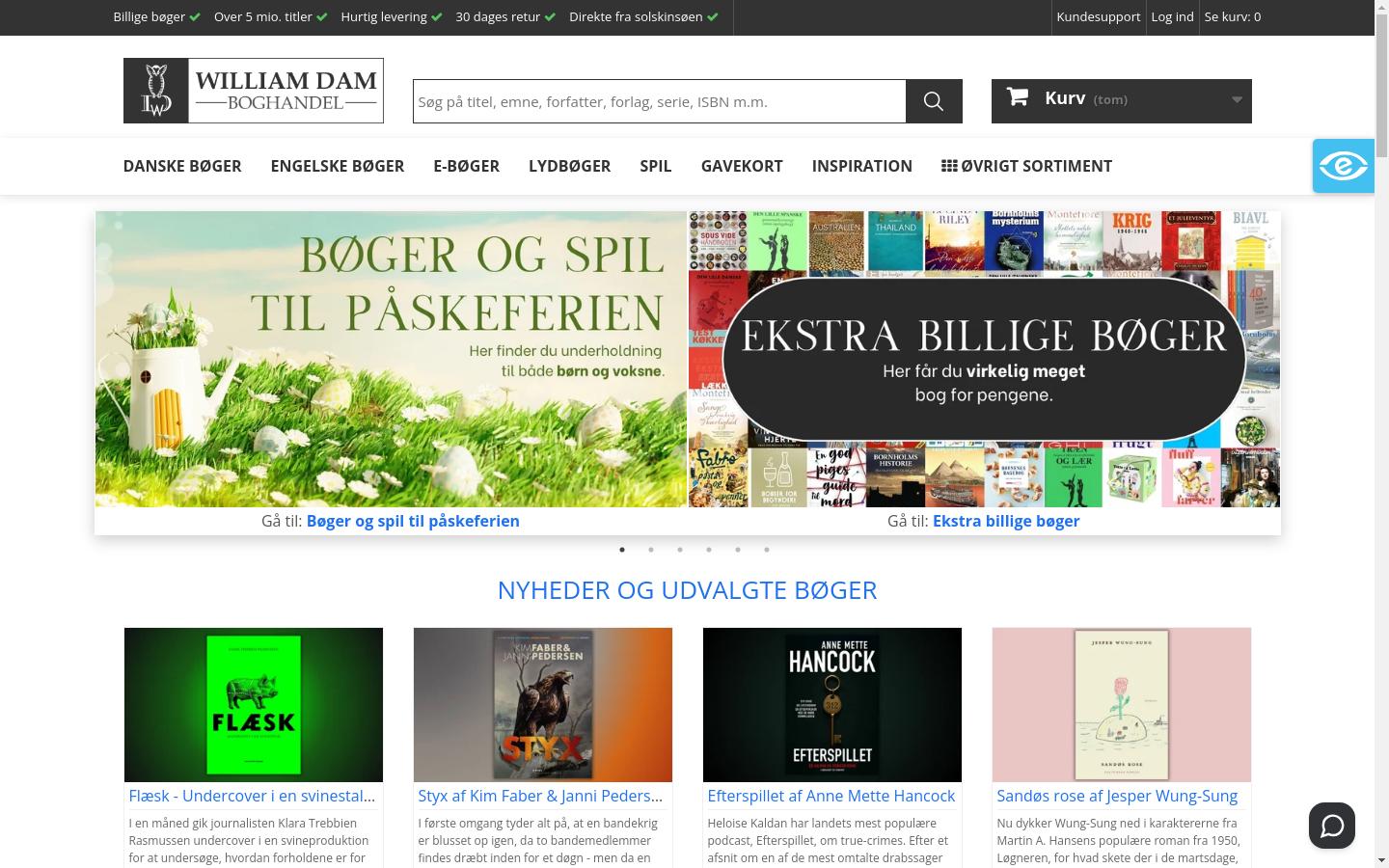Click the magnifying glass search button

click(x=934, y=101)
